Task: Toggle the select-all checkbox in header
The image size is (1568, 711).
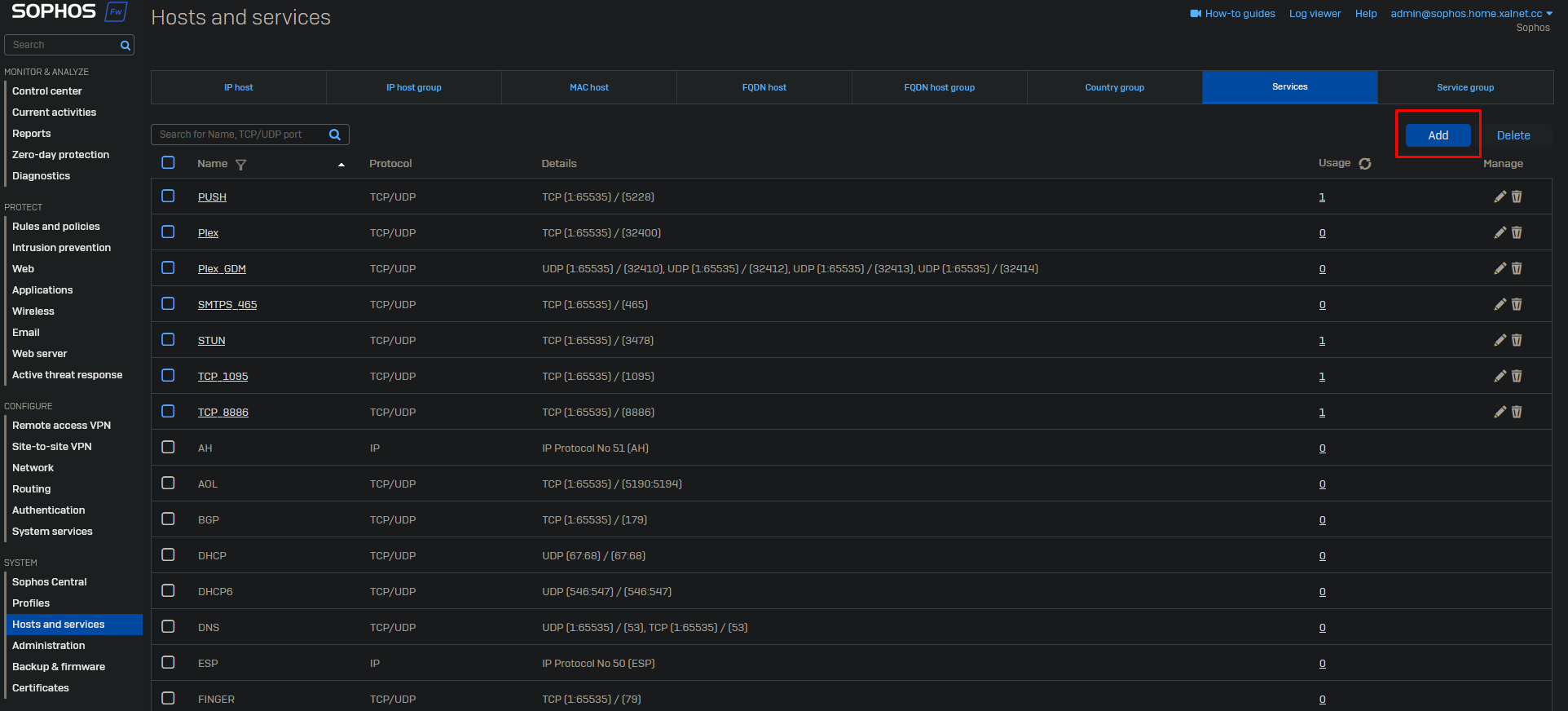Action: click(168, 163)
